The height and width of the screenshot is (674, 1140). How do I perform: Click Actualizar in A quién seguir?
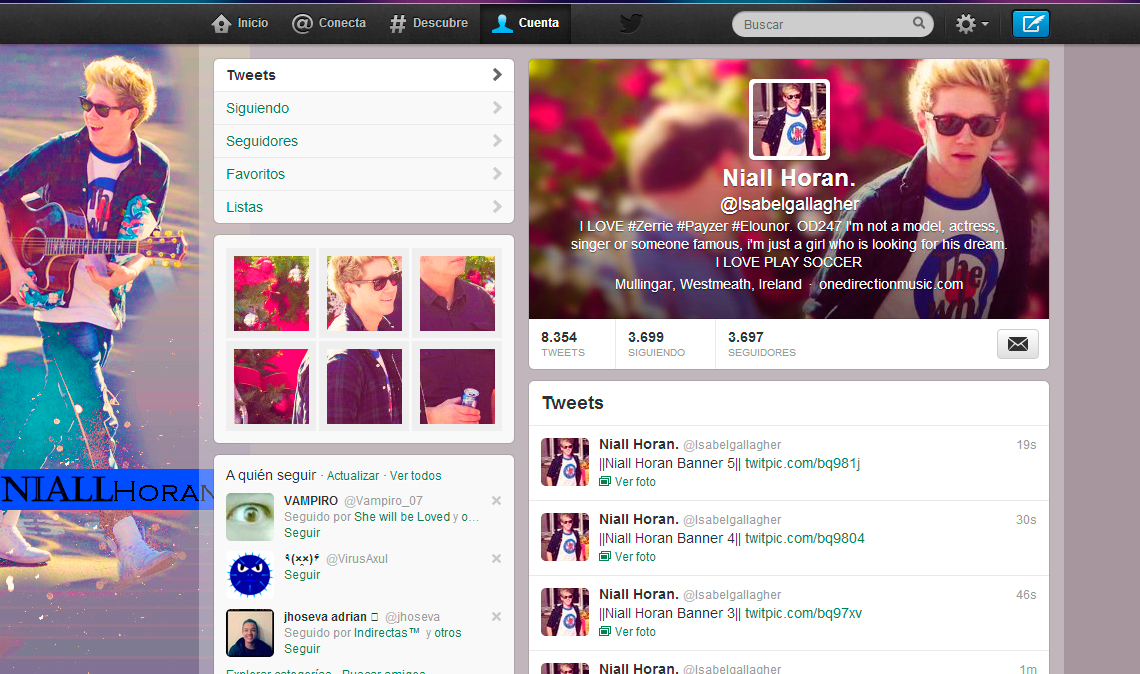(353, 476)
